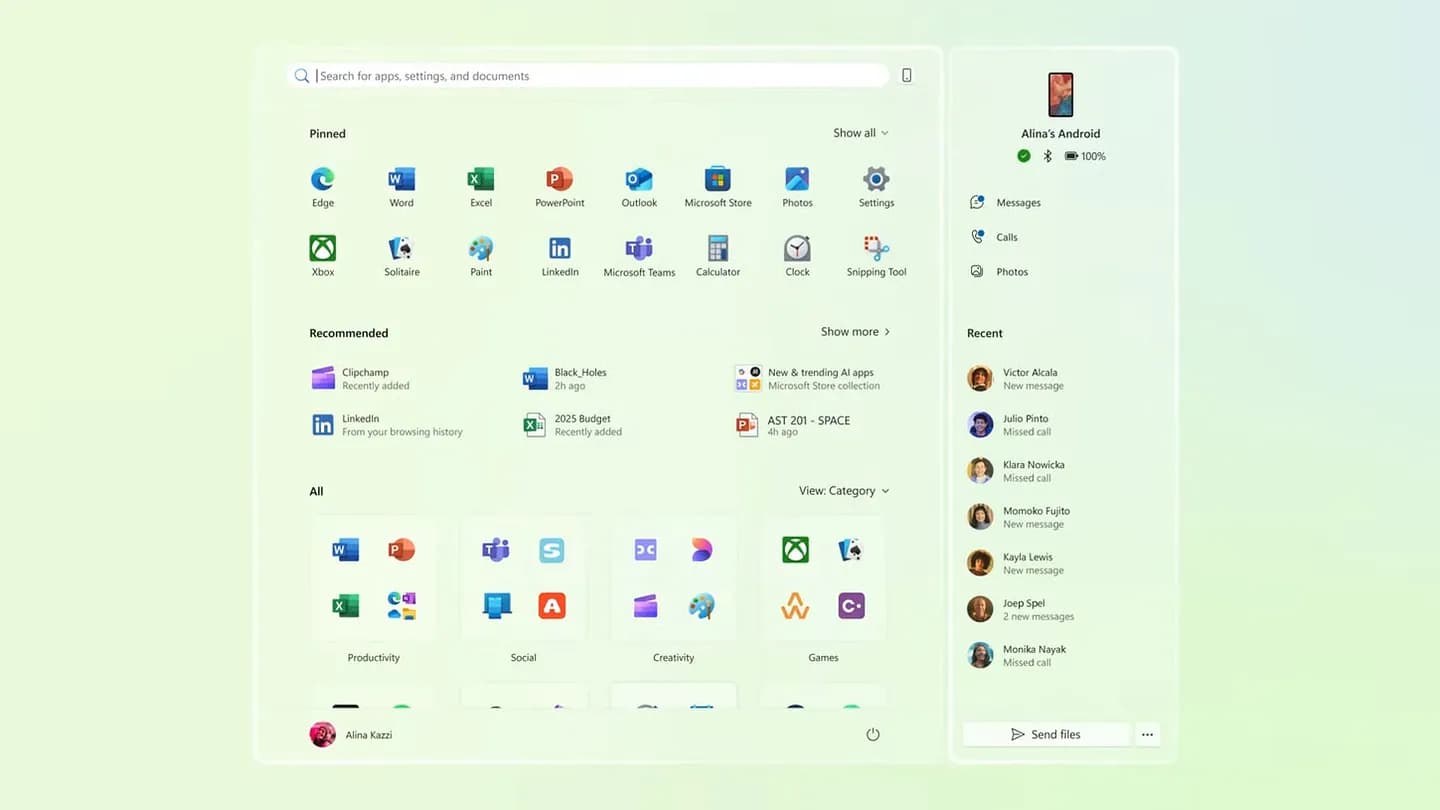Open Clipchamp icon in Creativity folder

pos(646,606)
